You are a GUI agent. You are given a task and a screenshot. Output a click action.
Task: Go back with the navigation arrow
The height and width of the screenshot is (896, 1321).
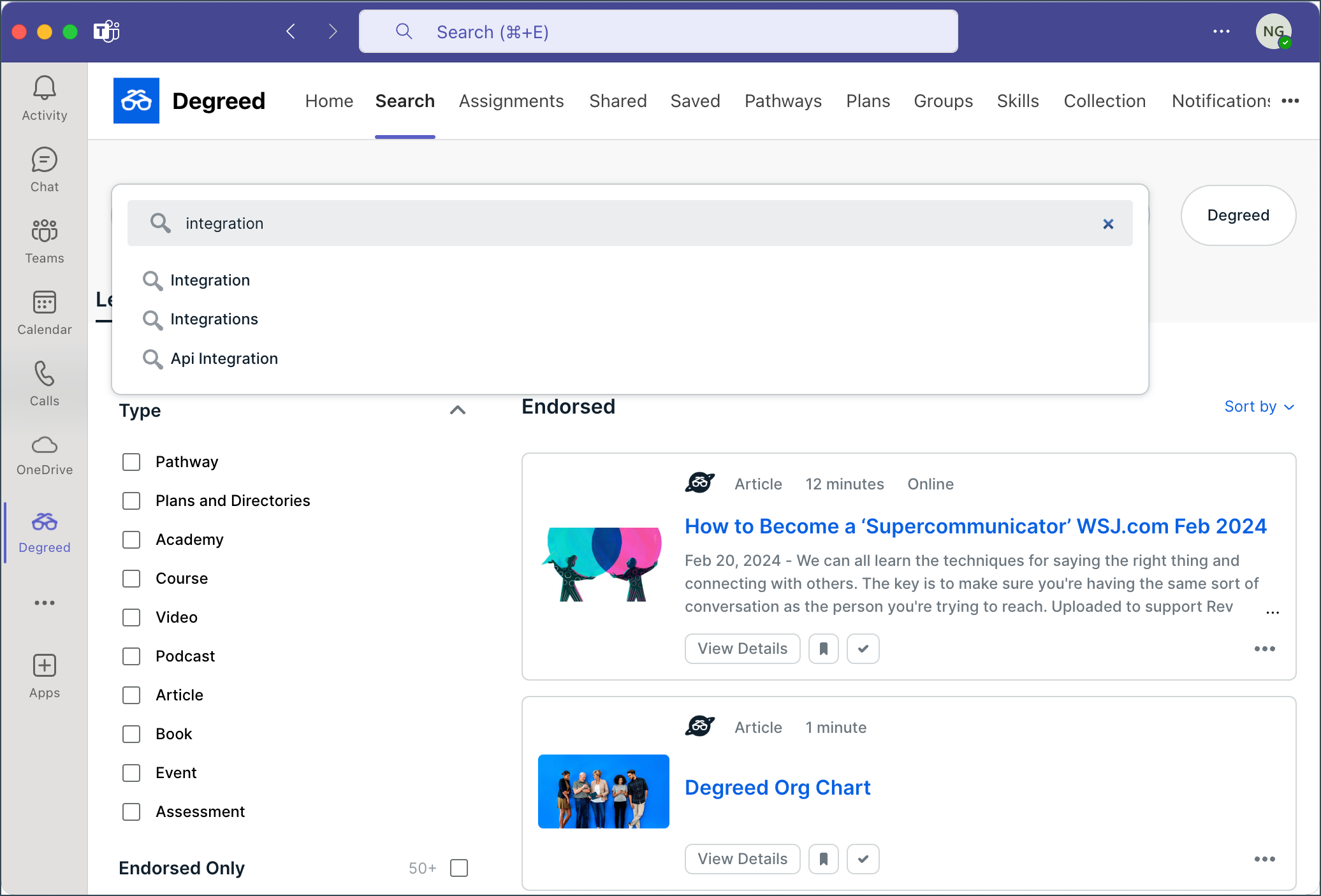(291, 31)
